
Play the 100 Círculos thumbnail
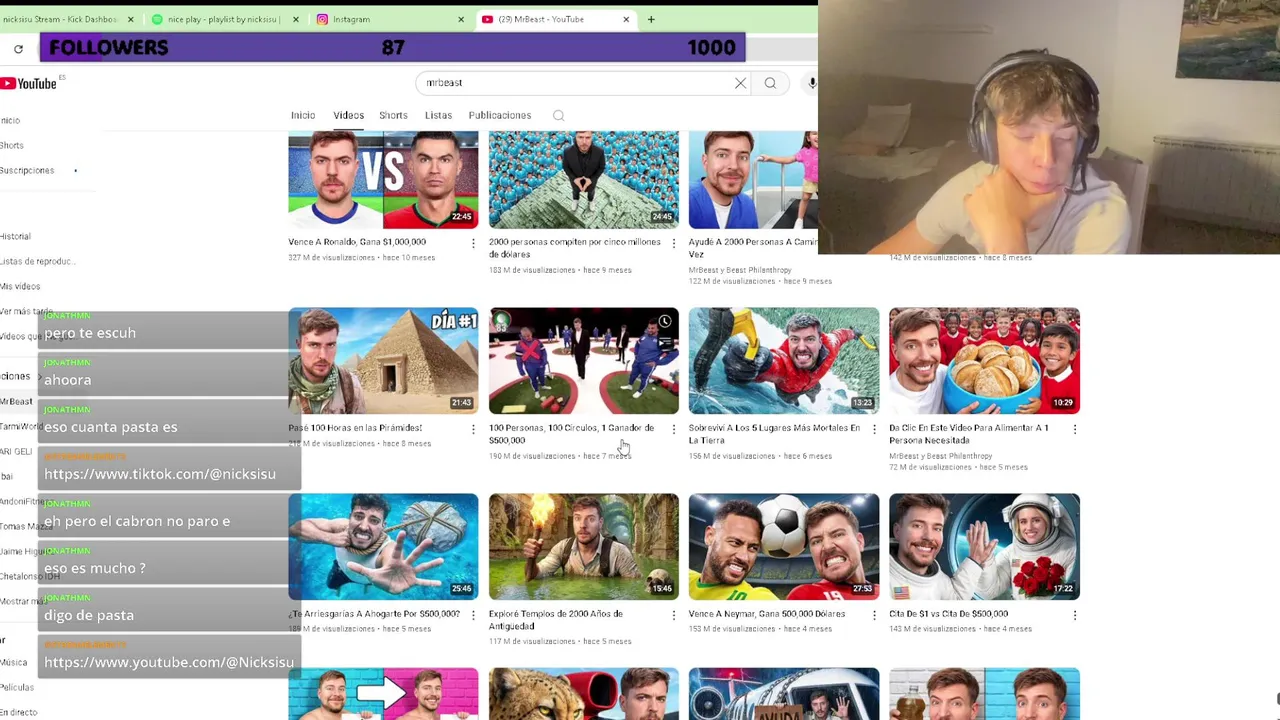[x=584, y=361]
